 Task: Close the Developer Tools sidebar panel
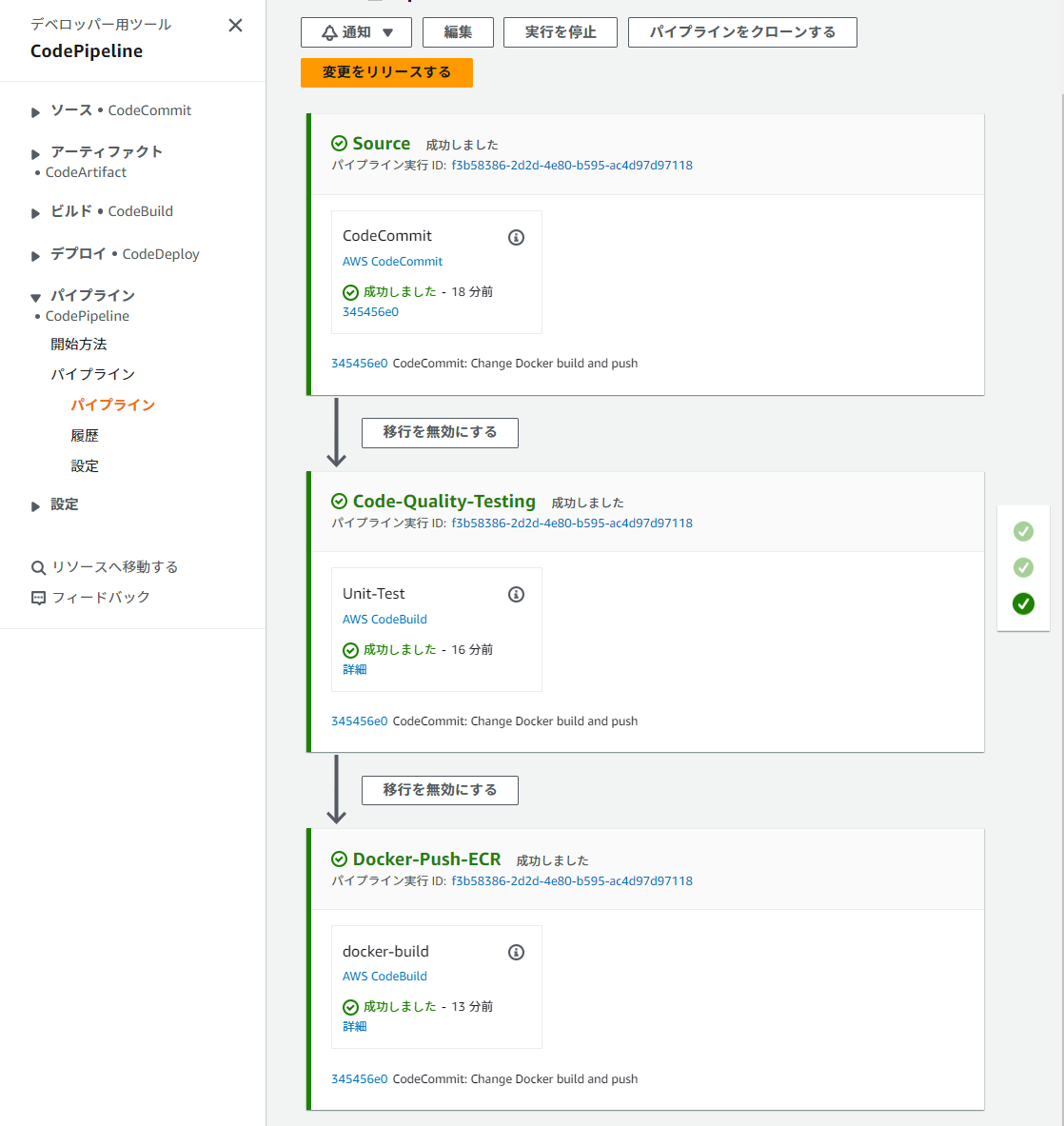(x=235, y=25)
